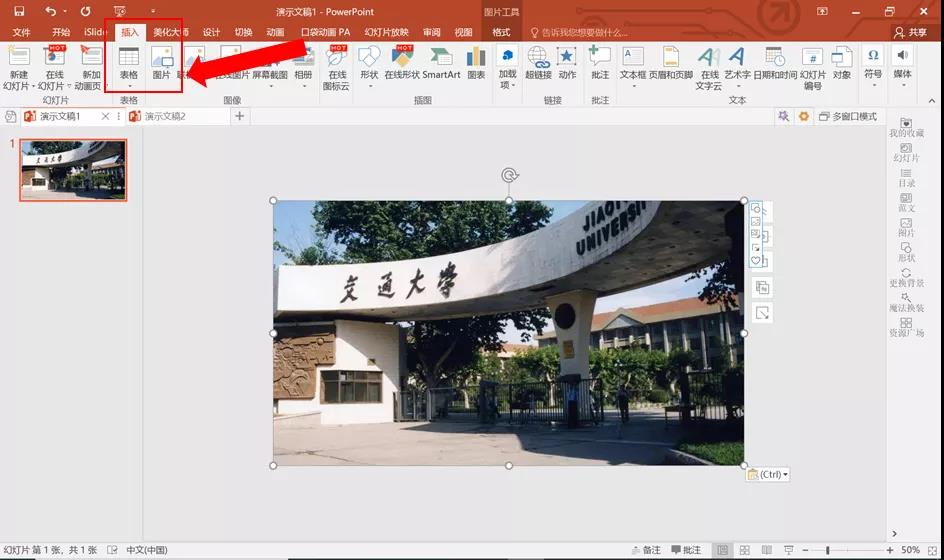Open the undo history dropdown arrow
944x560 pixels.
(x=65, y=11)
